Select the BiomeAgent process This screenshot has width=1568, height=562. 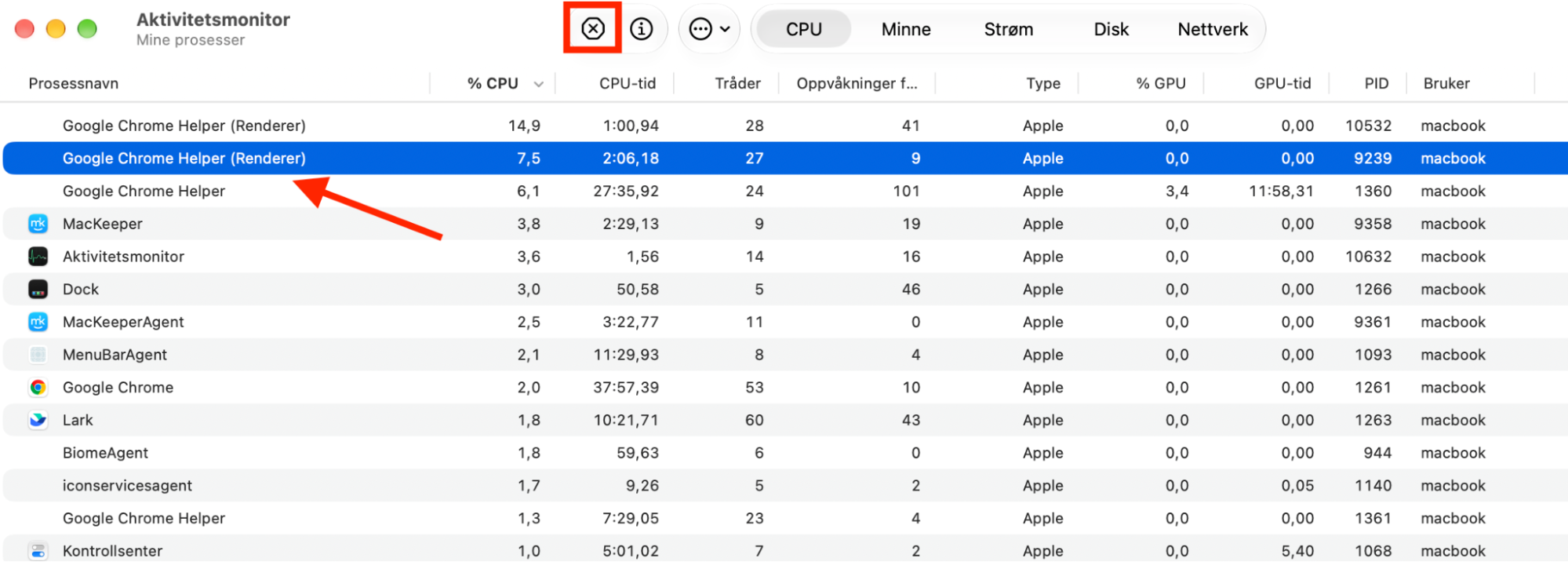[105, 453]
